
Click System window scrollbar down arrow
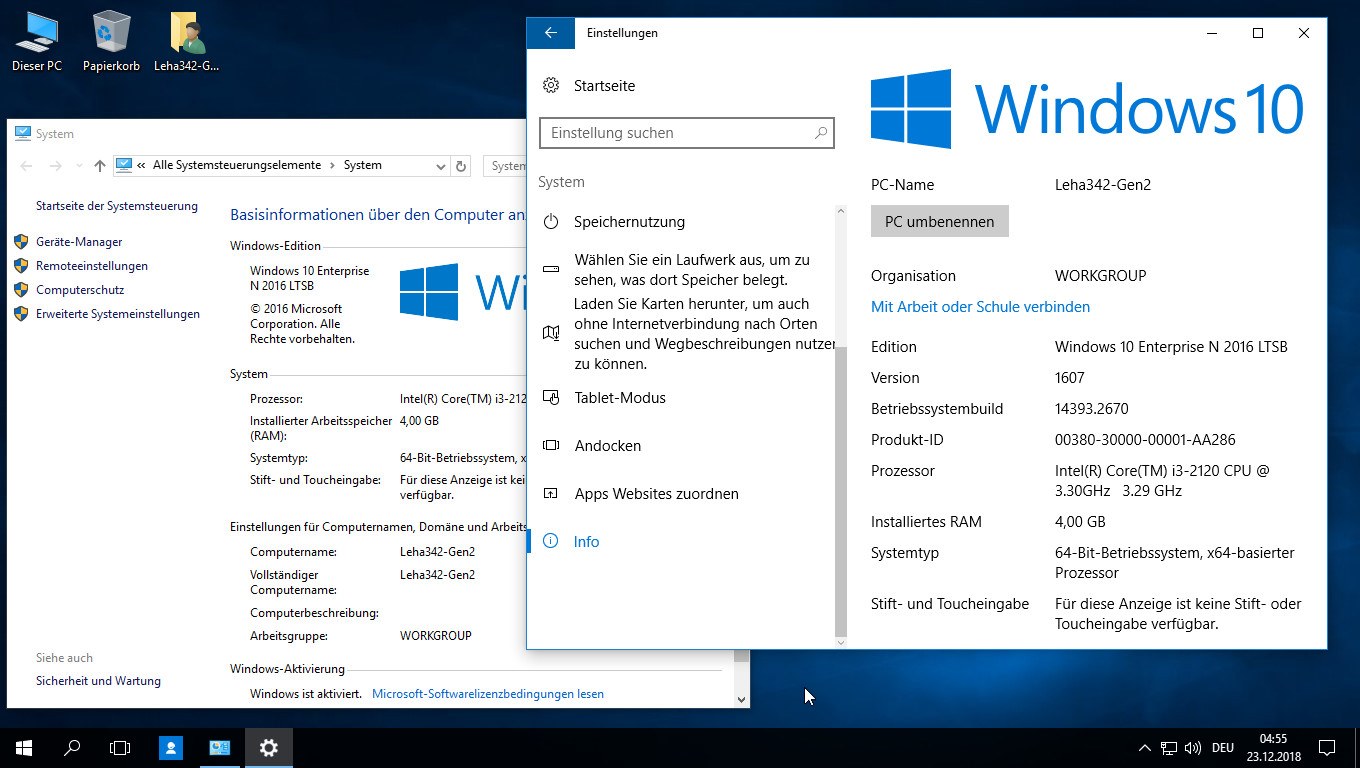[x=741, y=700]
